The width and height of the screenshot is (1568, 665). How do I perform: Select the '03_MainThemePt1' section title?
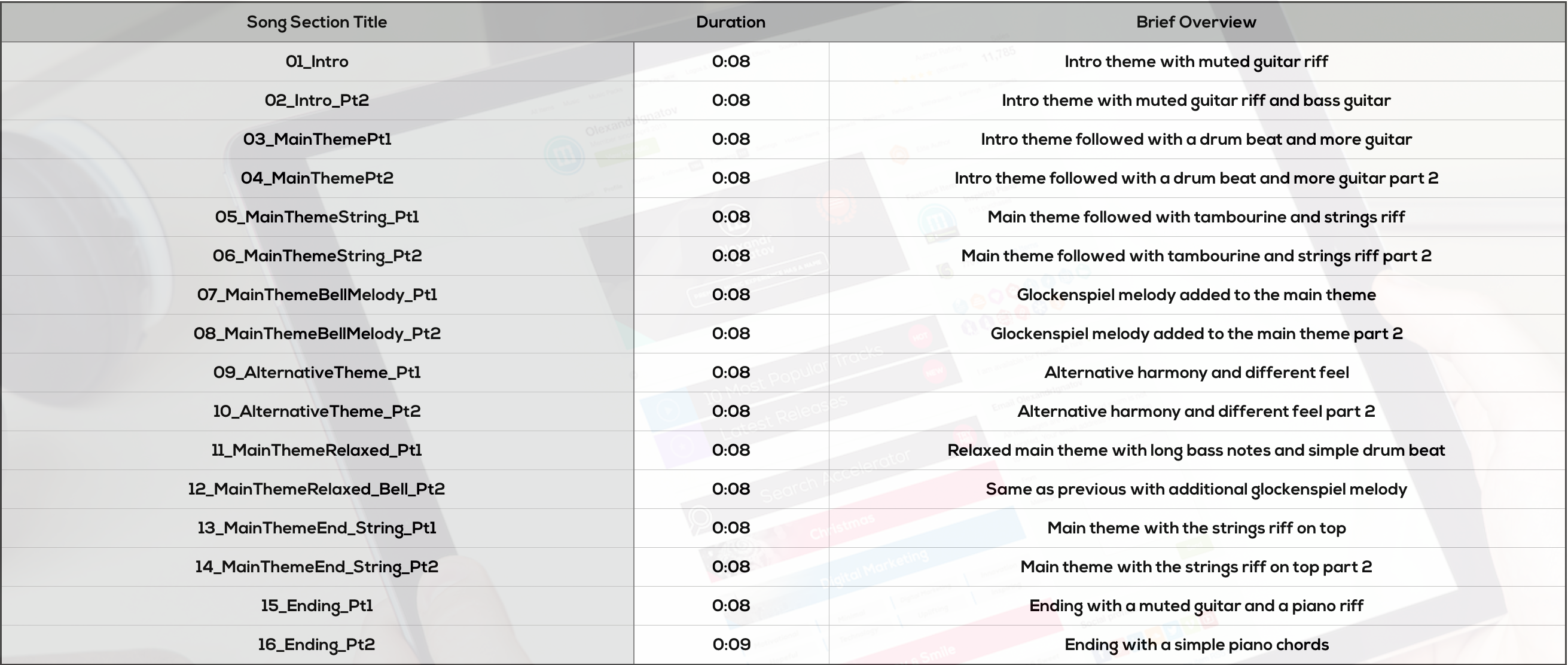coord(316,139)
